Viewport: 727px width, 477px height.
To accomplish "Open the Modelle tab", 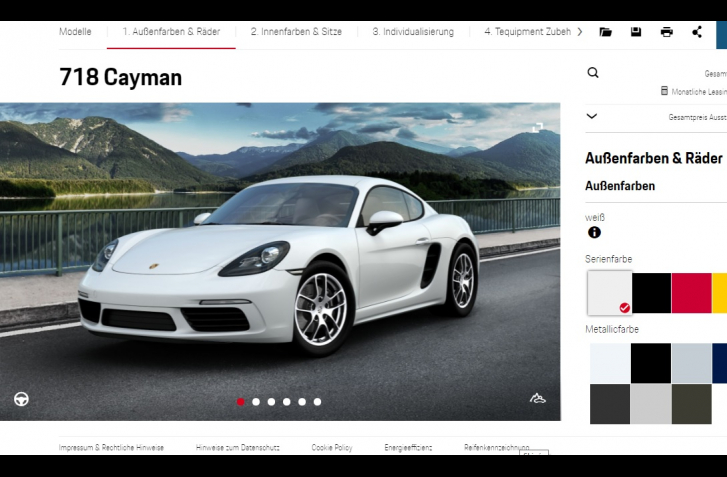I will (x=75, y=32).
